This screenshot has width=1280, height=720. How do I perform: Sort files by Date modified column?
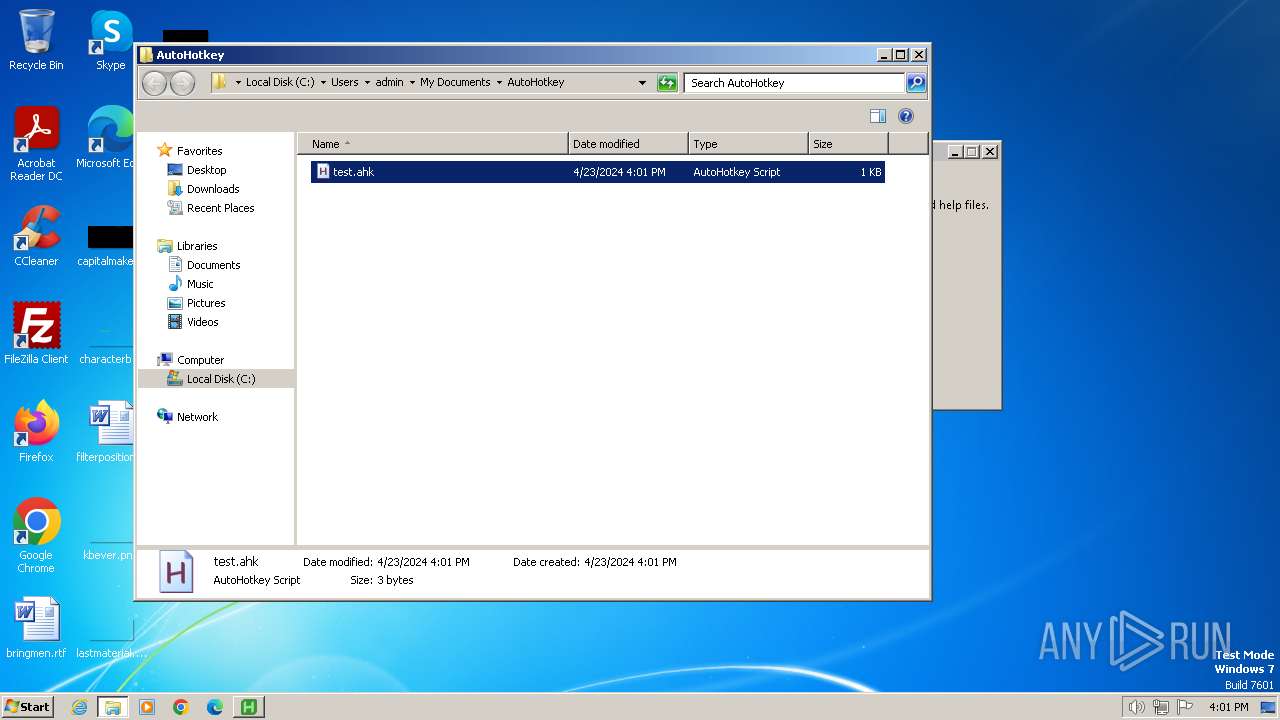point(628,144)
